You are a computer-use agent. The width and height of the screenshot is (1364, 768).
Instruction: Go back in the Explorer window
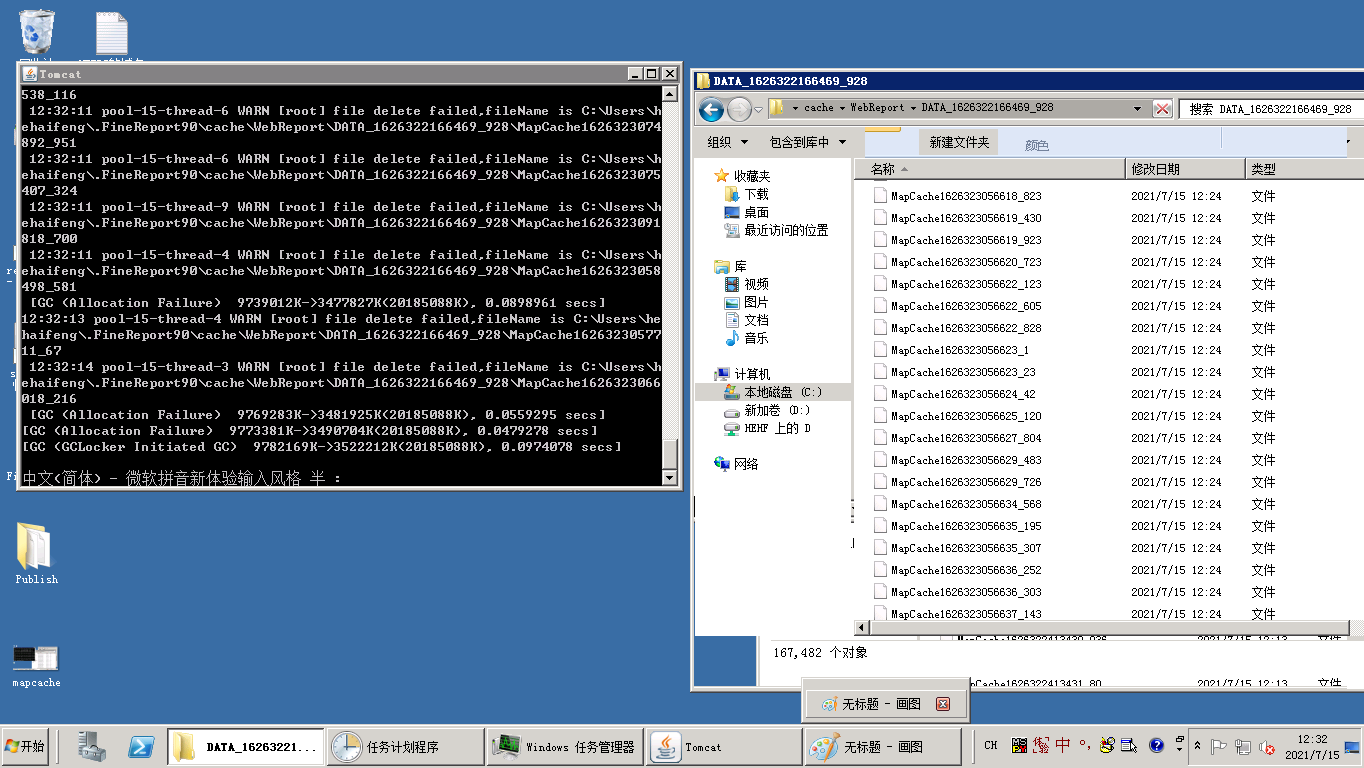(x=711, y=109)
